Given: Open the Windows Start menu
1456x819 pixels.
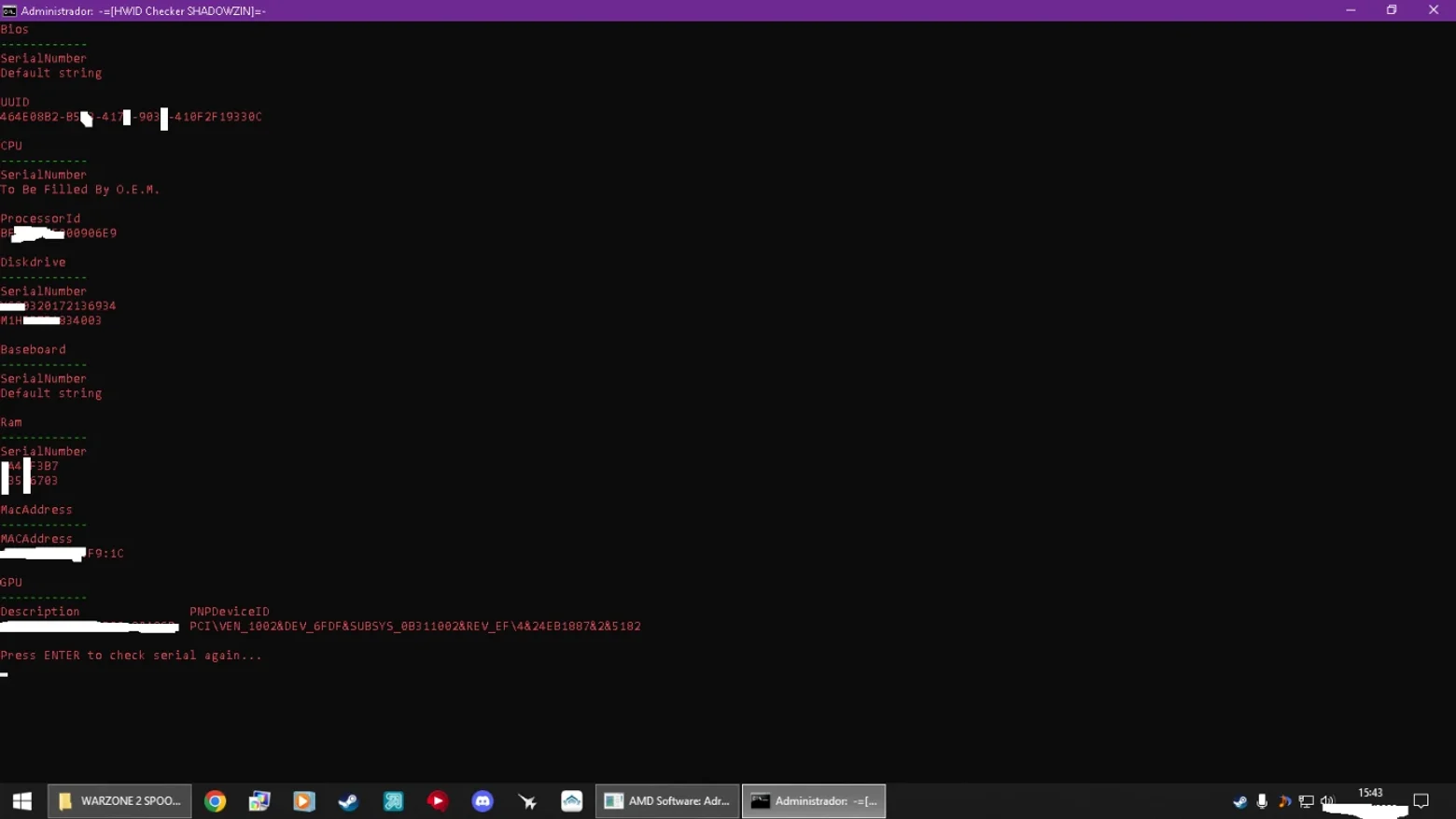Looking at the screenshot, I should click(x=21, y=801).
